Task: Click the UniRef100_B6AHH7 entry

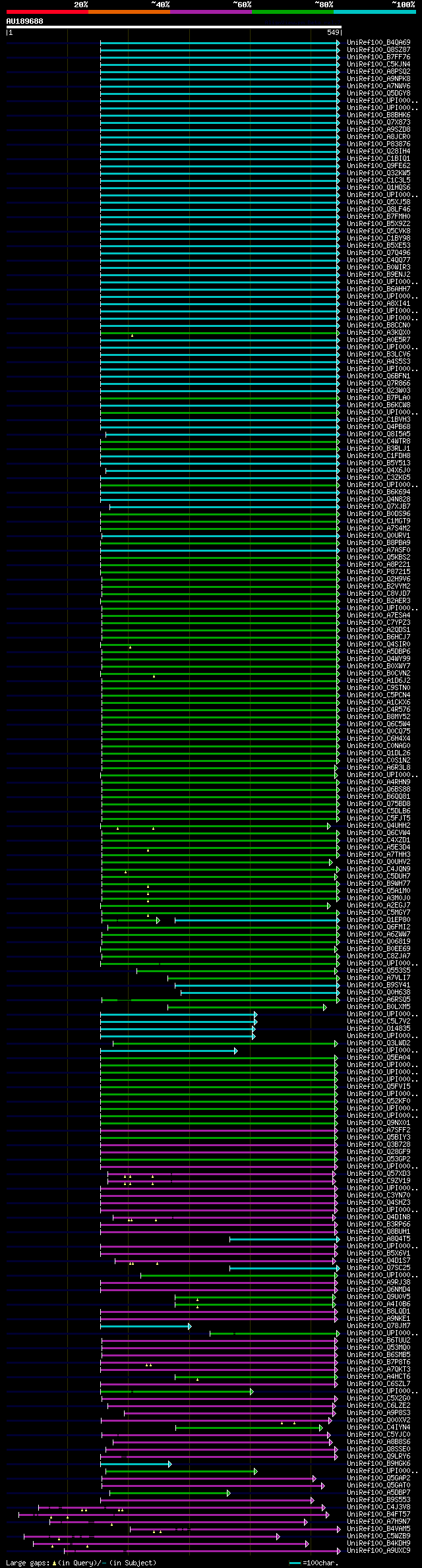Action: 378,289
